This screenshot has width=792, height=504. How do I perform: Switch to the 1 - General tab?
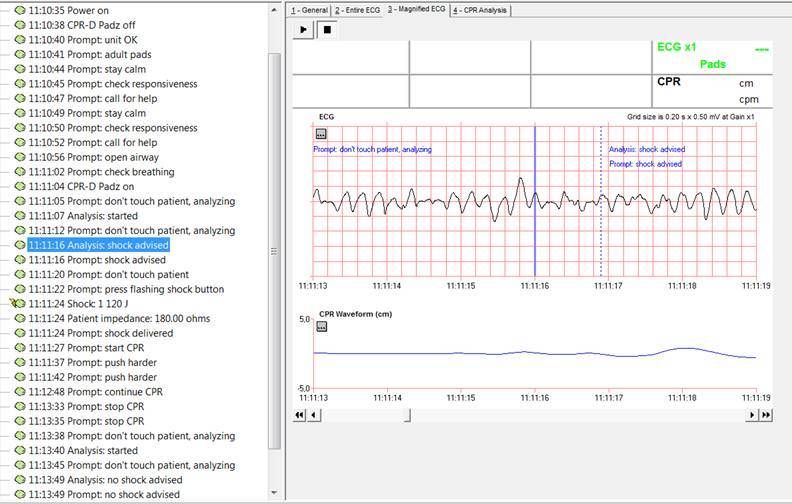coord(309,10)
